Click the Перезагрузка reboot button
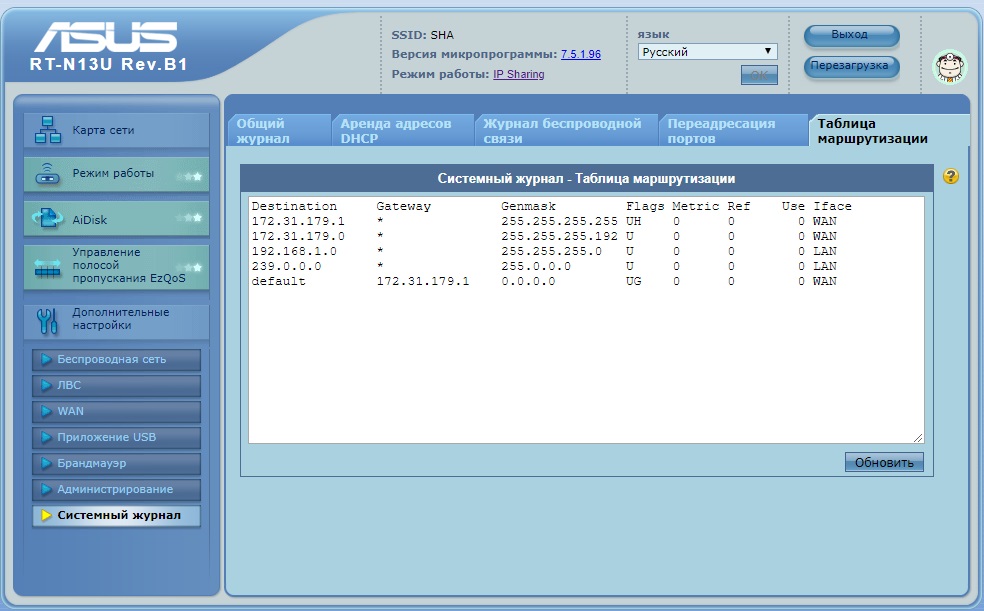 click(852, 66)
